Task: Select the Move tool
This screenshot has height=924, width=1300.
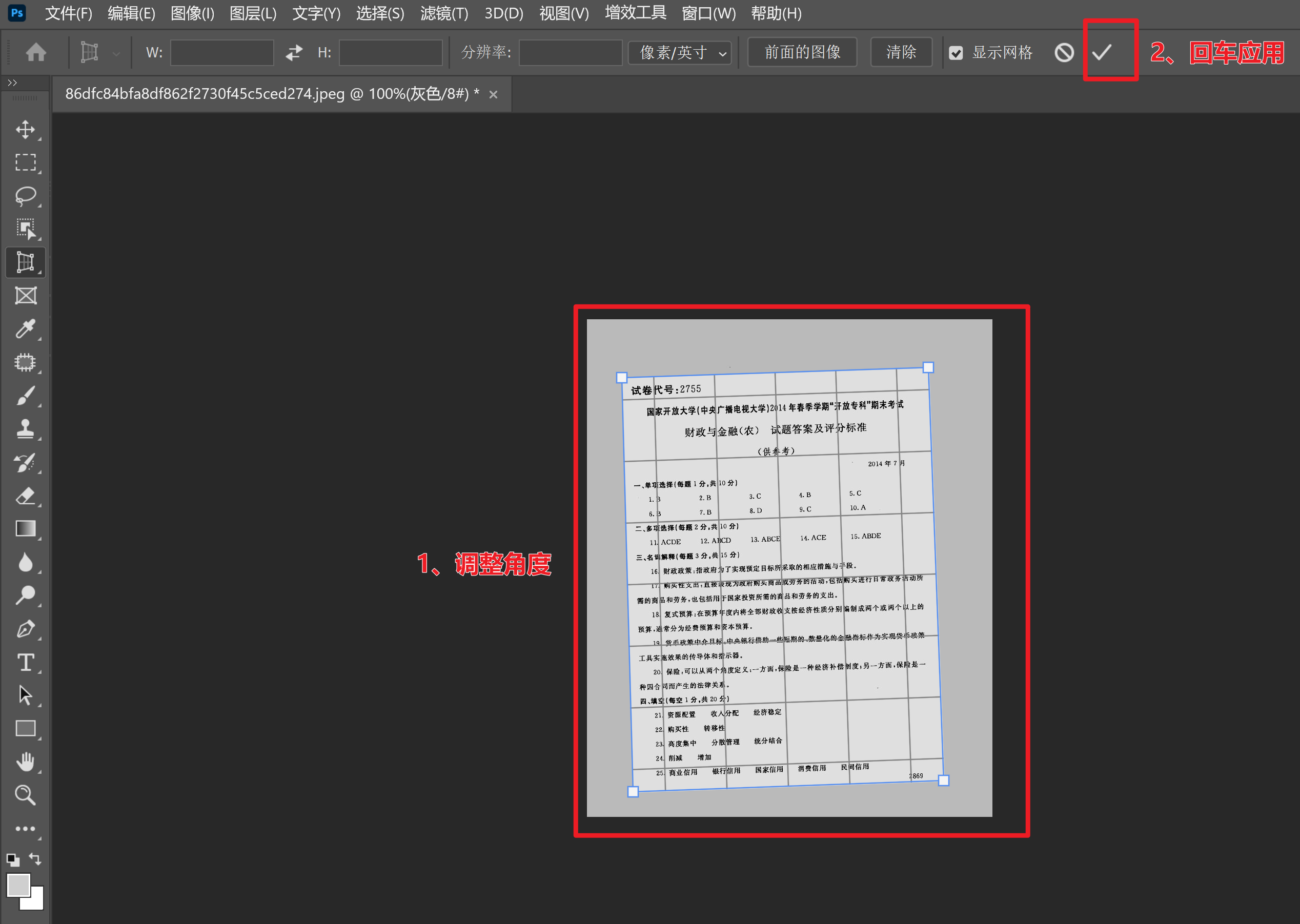Action: pyautogui.click(x=25, y=130)
